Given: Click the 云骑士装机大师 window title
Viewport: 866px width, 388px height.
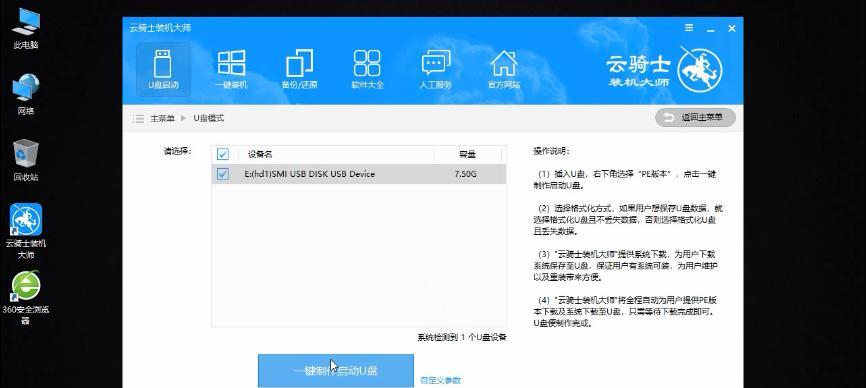Looking at the screenshot, I should pos(160,28).
